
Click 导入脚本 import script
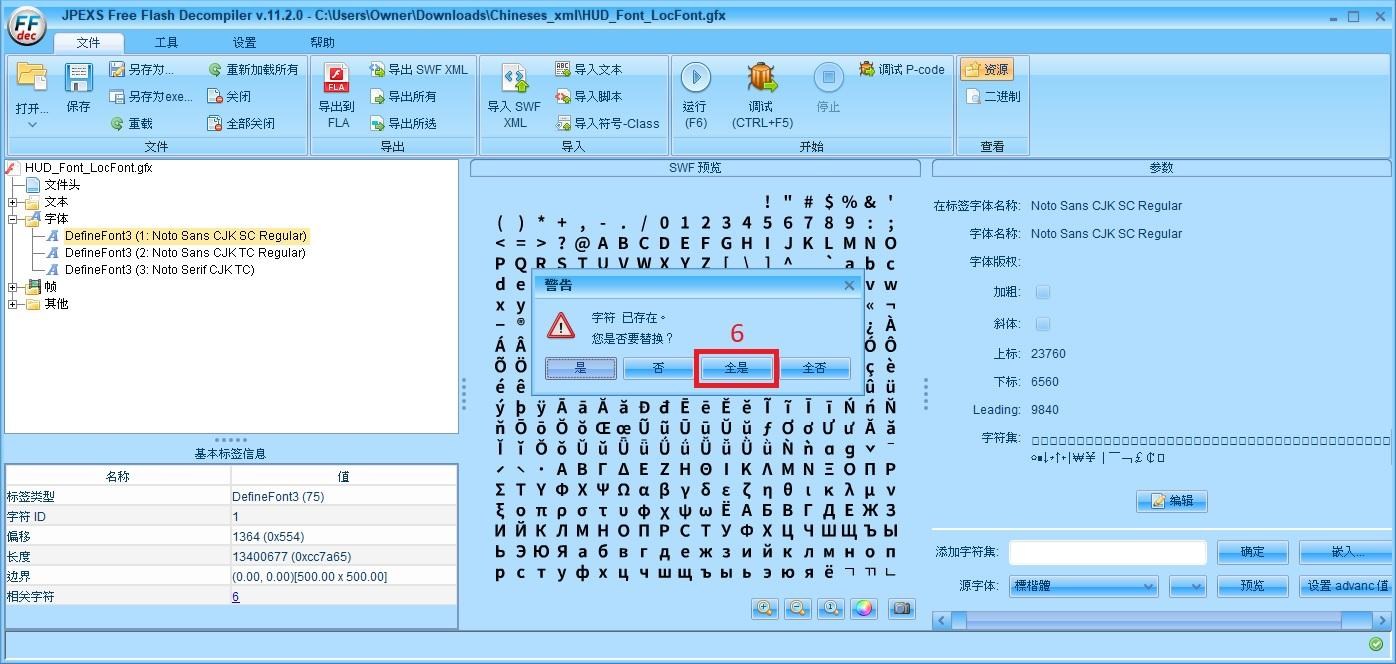(x=589, y=97)
